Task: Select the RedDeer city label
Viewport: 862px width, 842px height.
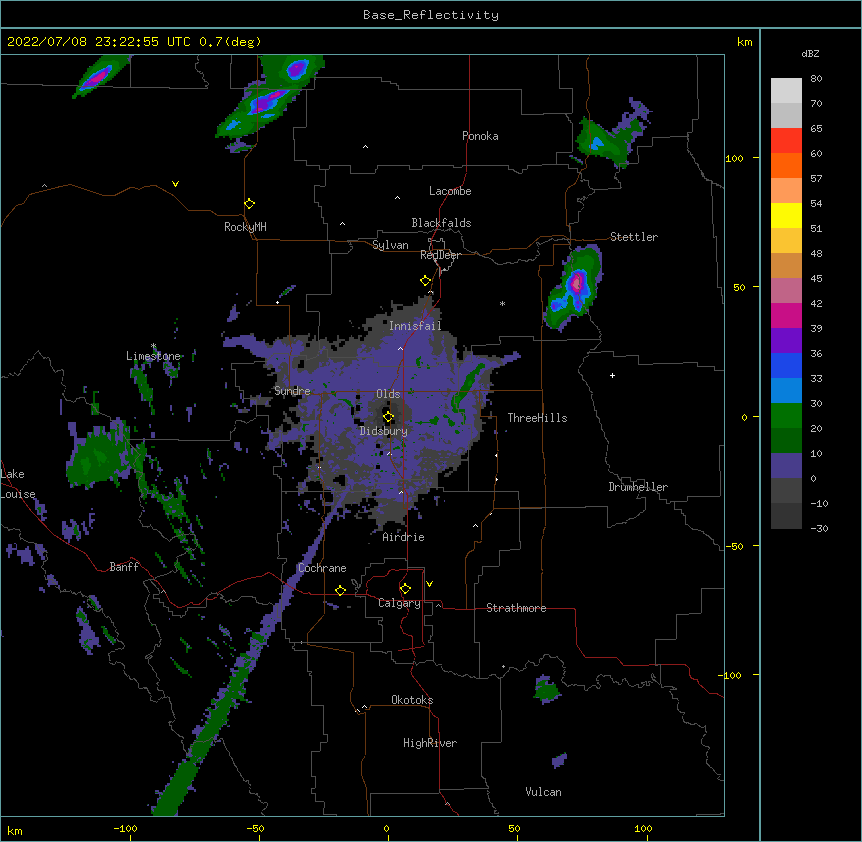Action: [440, 255]
